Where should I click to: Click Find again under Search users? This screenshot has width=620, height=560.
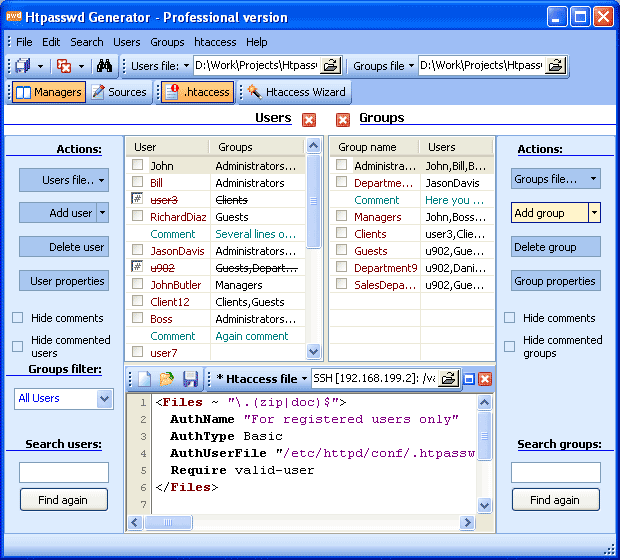tap(64, 500)
